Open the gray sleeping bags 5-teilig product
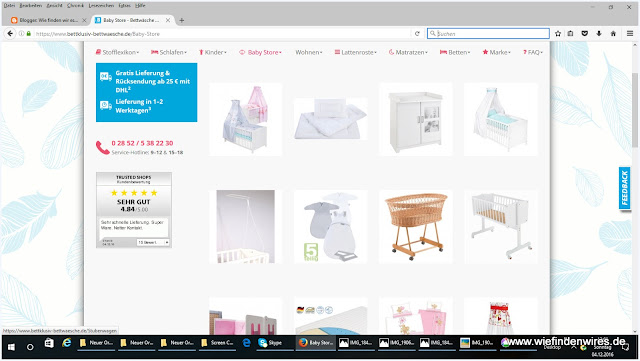 331,227
